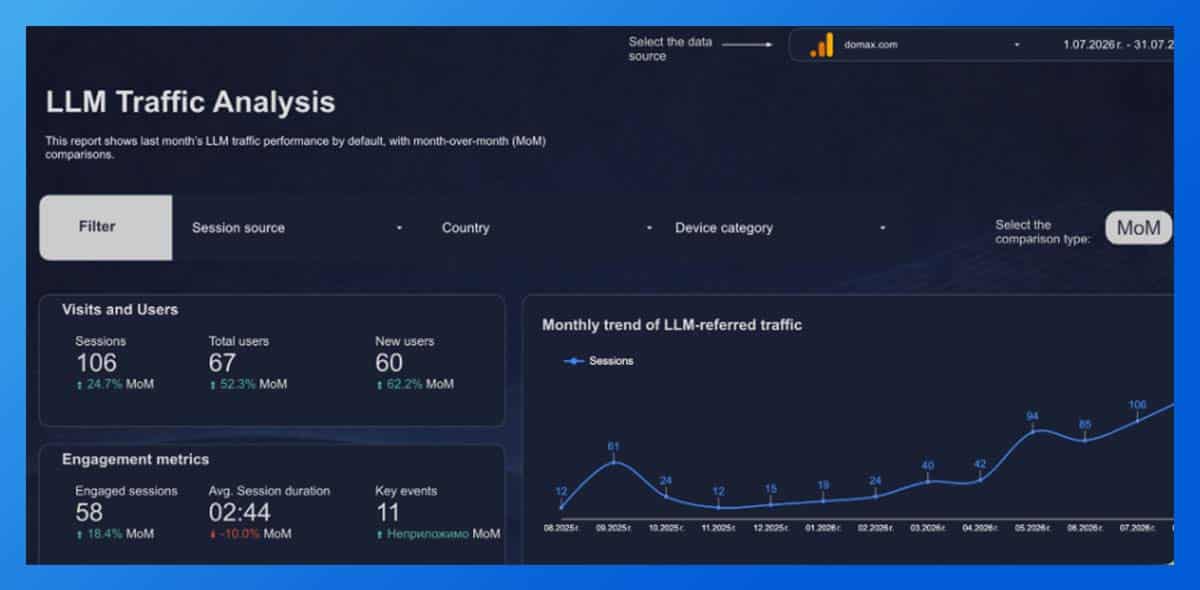
Task: Select the Avg. Session duration value 02:44
Action: [240, 513]
